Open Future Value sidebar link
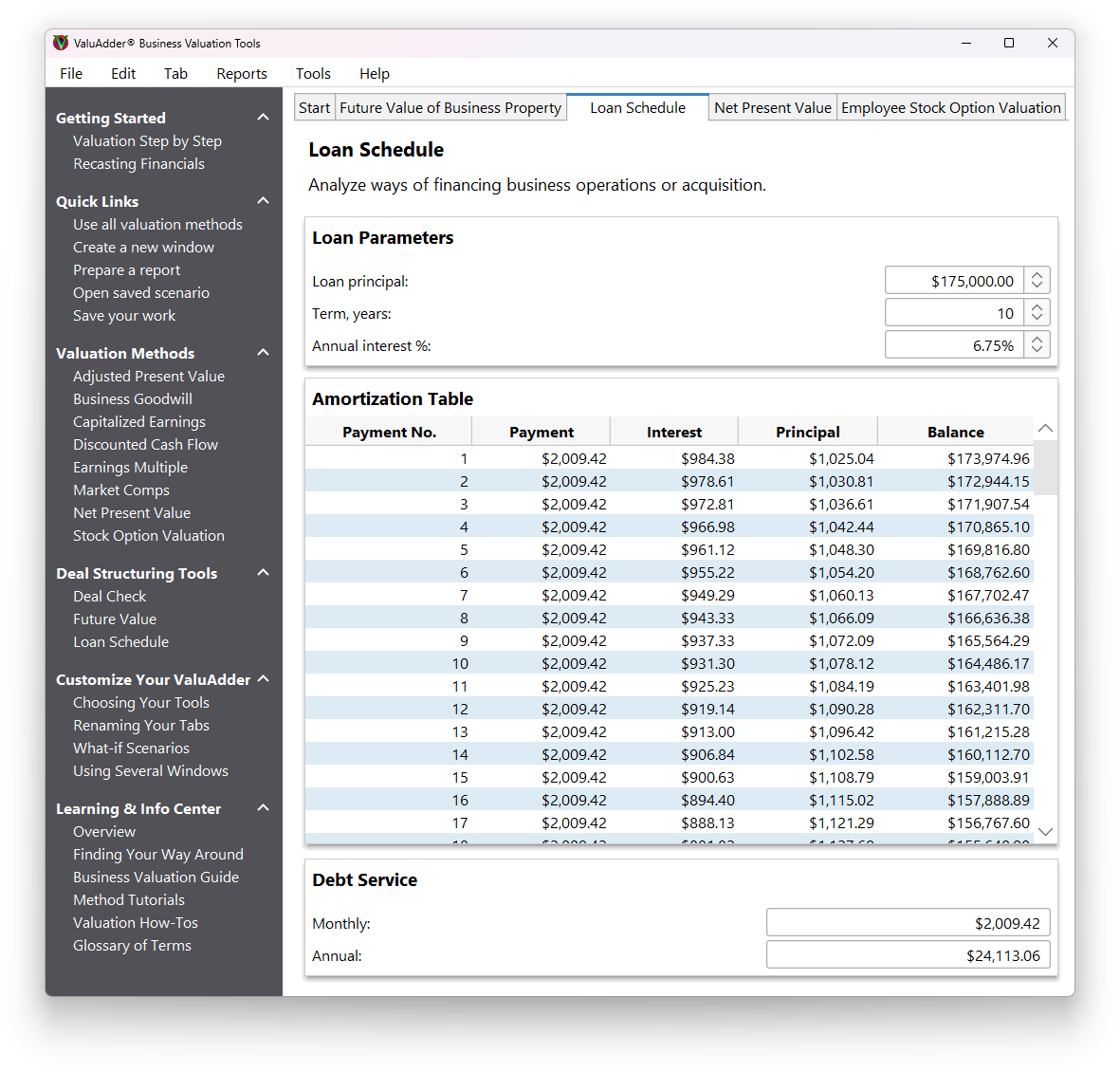 (115, 619)
